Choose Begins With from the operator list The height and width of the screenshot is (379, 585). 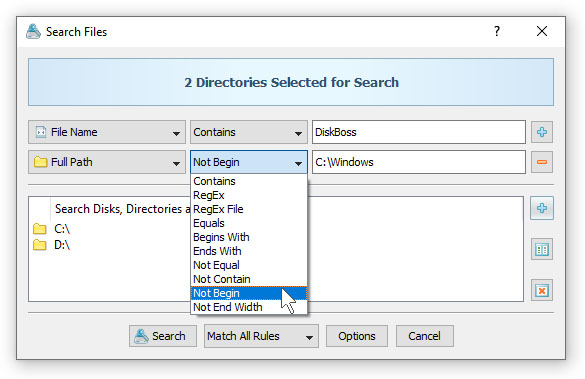click(x=249, y=237)
